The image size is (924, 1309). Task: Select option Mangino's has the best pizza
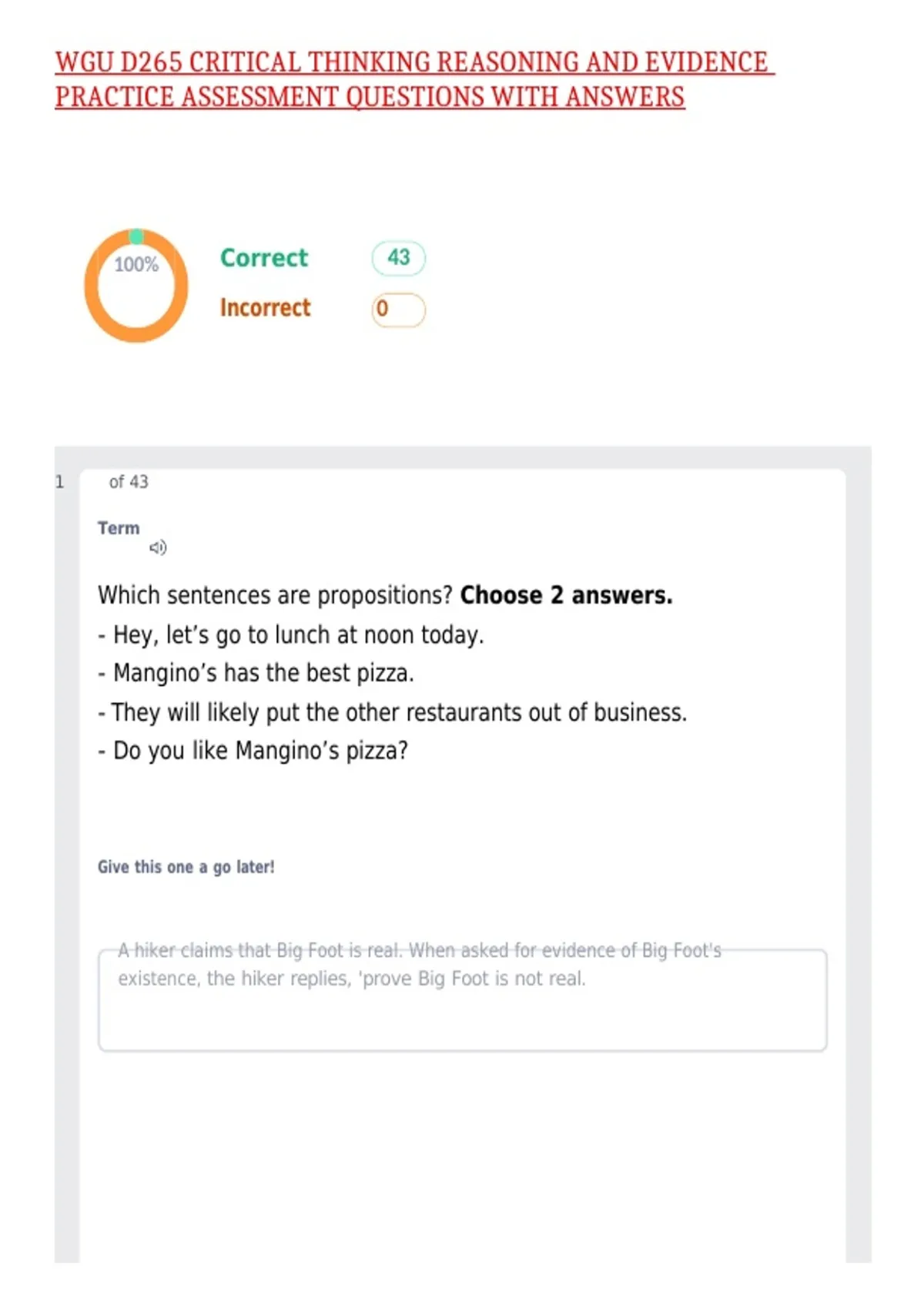[x=256, y=673]
